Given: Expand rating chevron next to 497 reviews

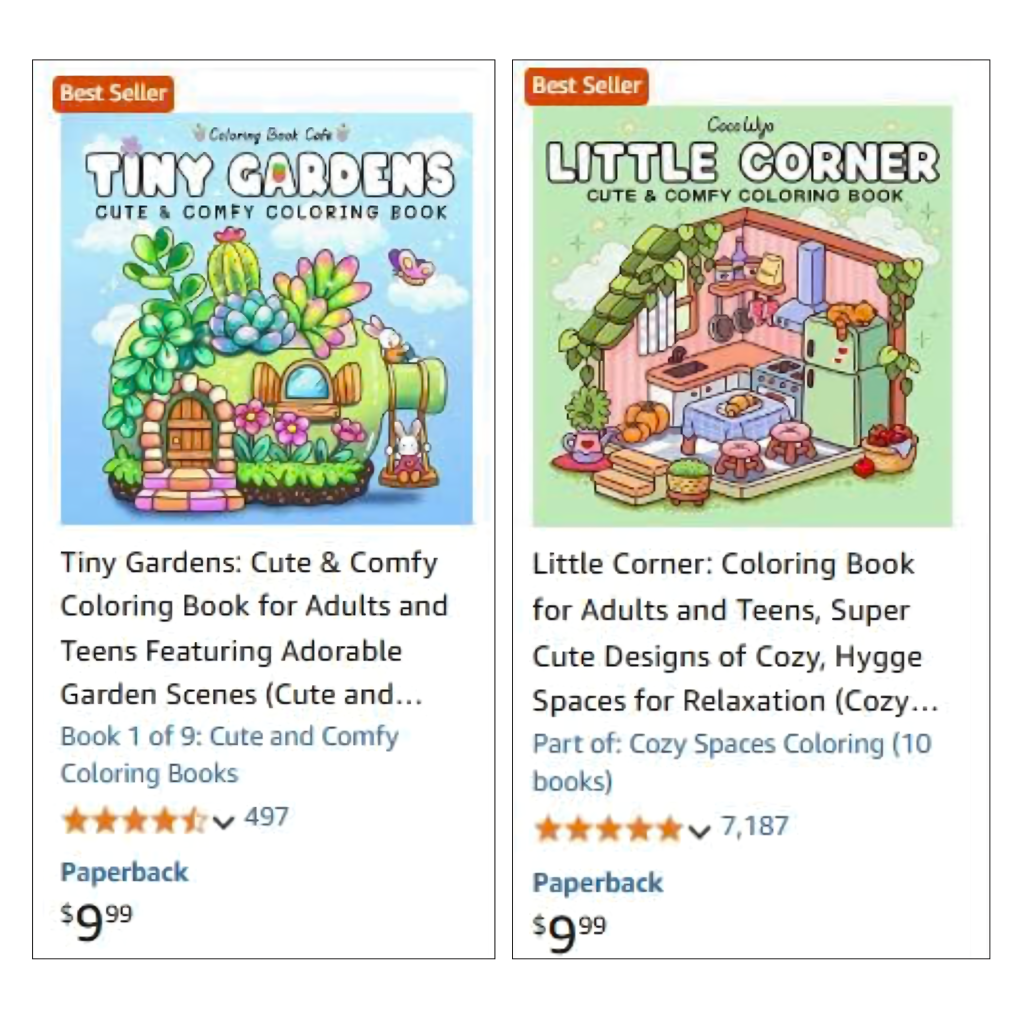Looking at the screenshot, I should click(223, 822).
